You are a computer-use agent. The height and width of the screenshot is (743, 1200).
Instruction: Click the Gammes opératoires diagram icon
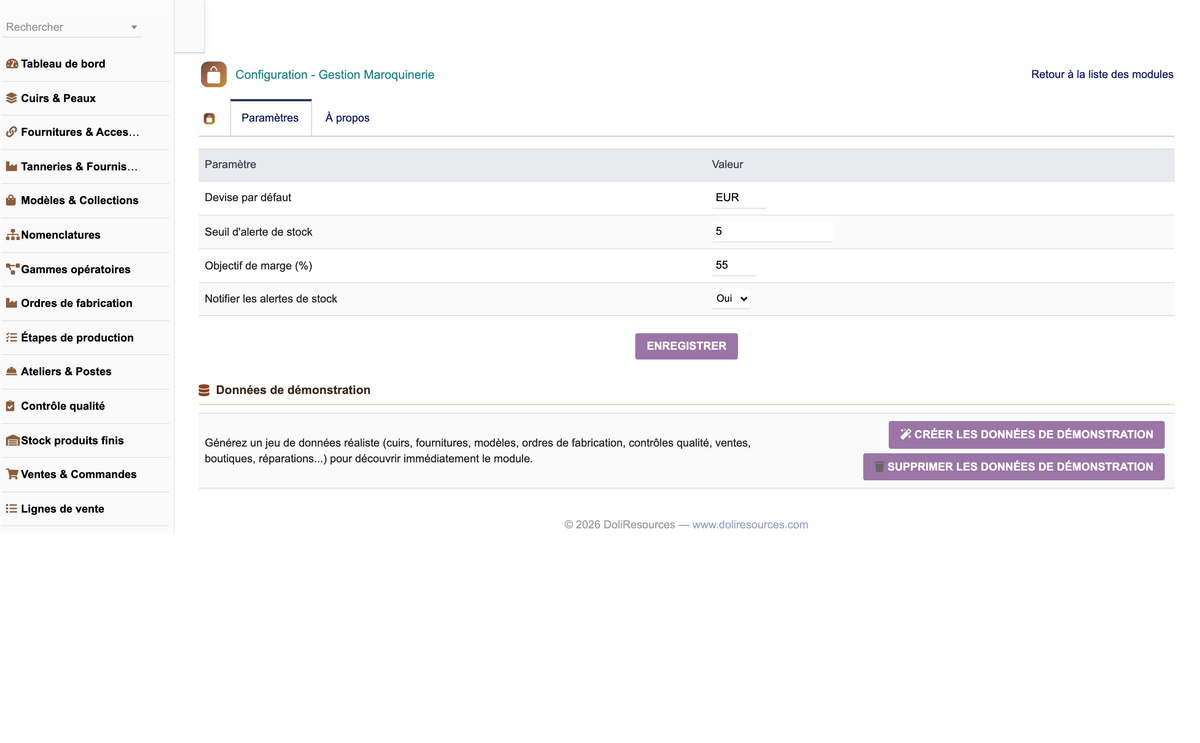click(12, 269)
